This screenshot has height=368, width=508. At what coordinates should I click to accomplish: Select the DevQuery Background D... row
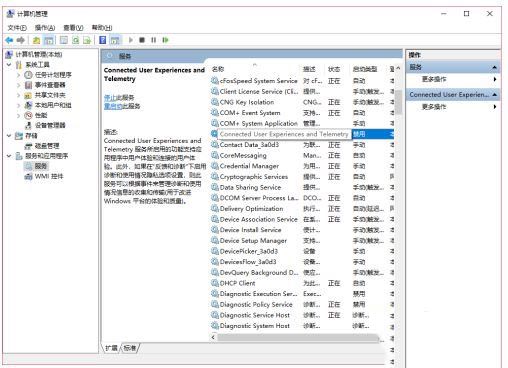click(302, 273)
